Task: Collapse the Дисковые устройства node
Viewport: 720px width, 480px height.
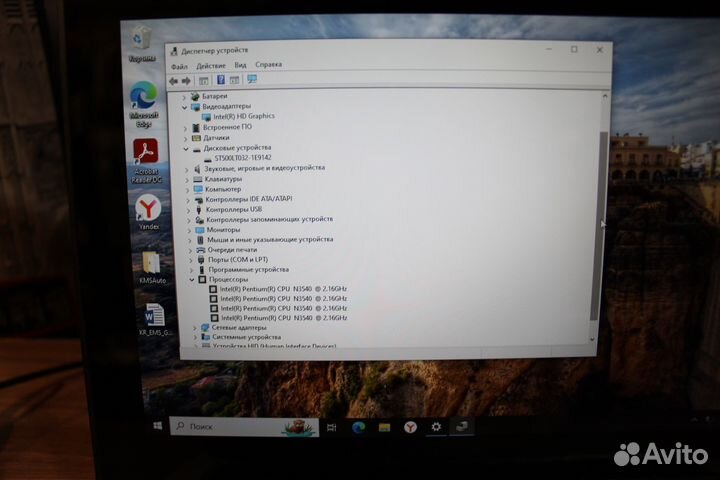Action: (x=186, y=149)
